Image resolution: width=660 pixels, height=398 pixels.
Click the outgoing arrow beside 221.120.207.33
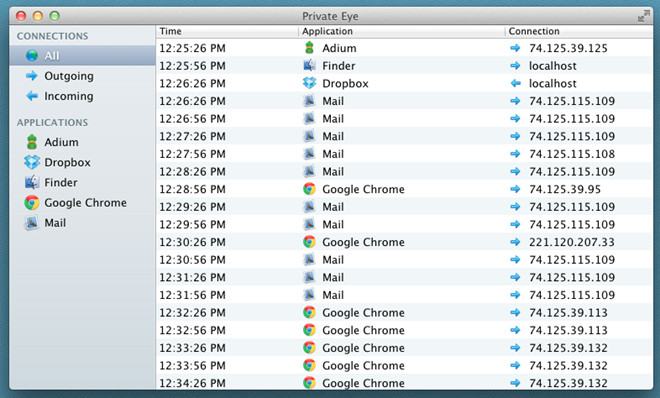pyautogui.click(x=515, y=242)
